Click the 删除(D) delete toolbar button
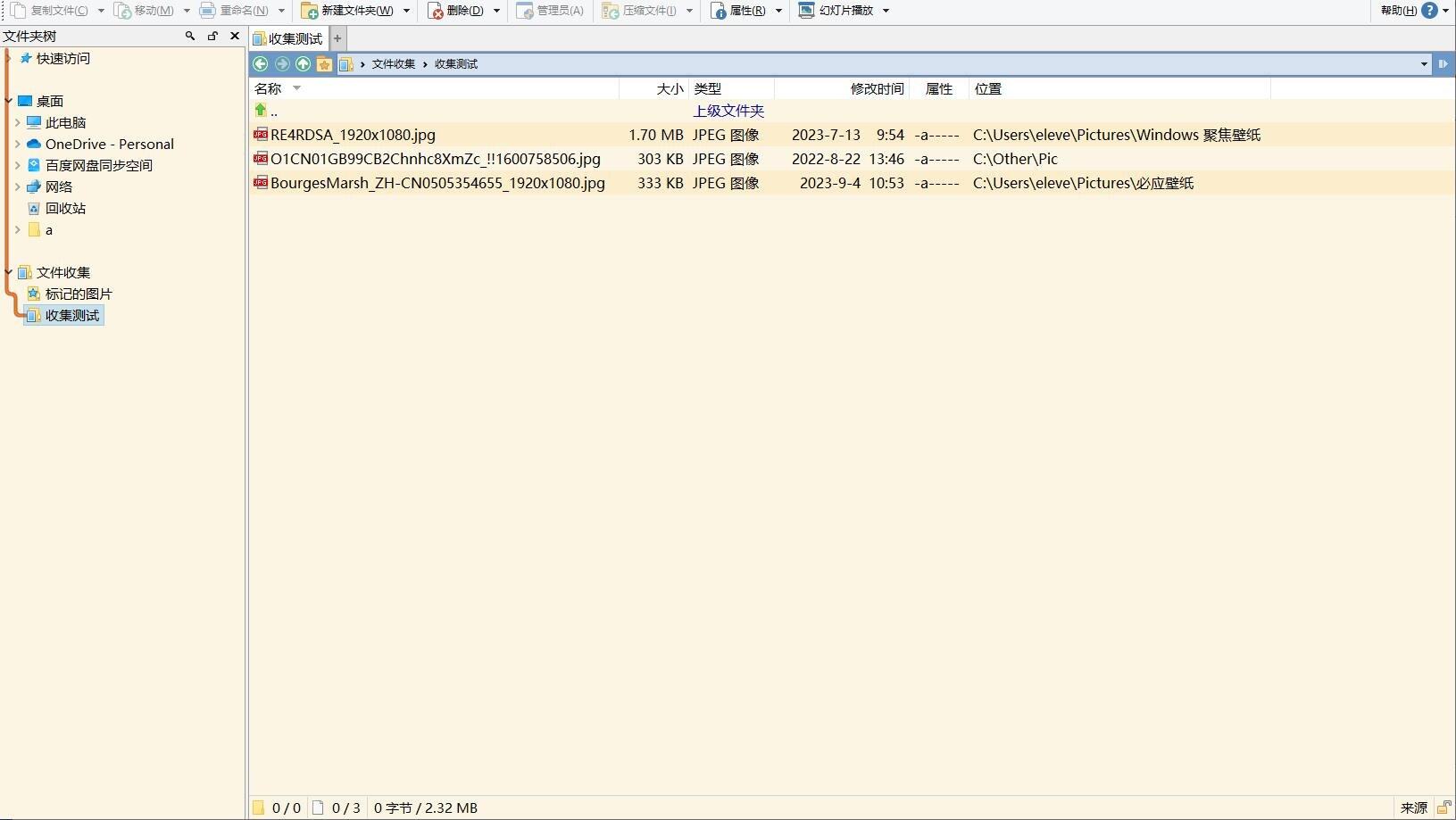Viewport: 1456px width, 820px height. coord(455,11)
